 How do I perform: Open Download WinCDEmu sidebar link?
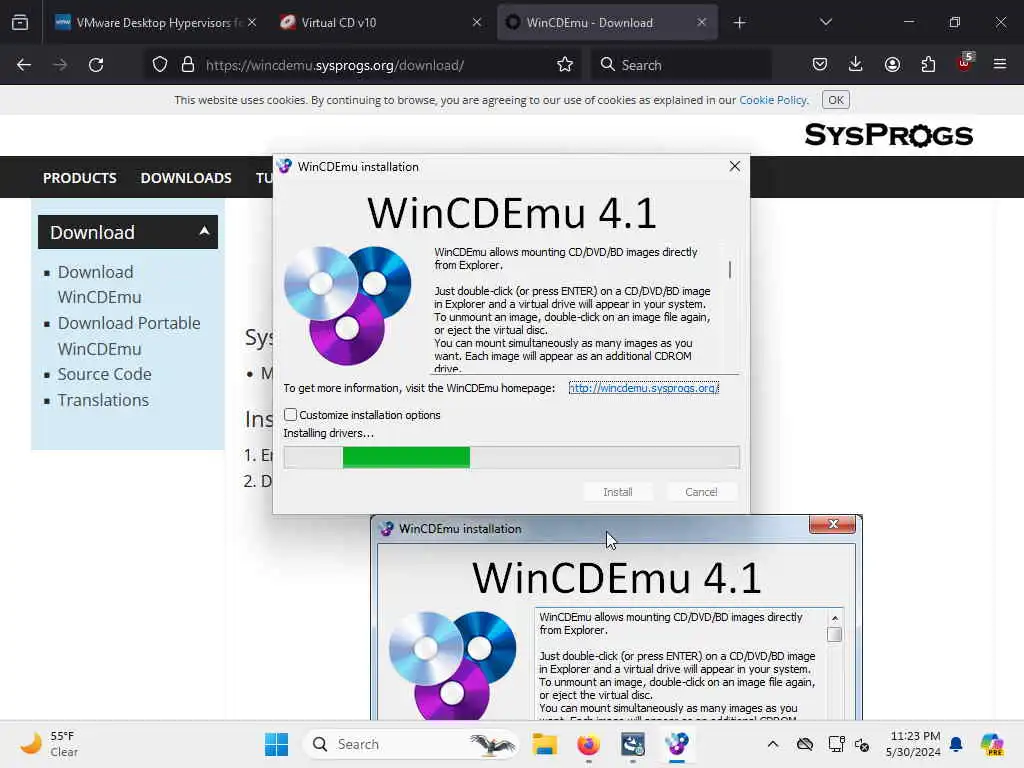click(99, 285)
